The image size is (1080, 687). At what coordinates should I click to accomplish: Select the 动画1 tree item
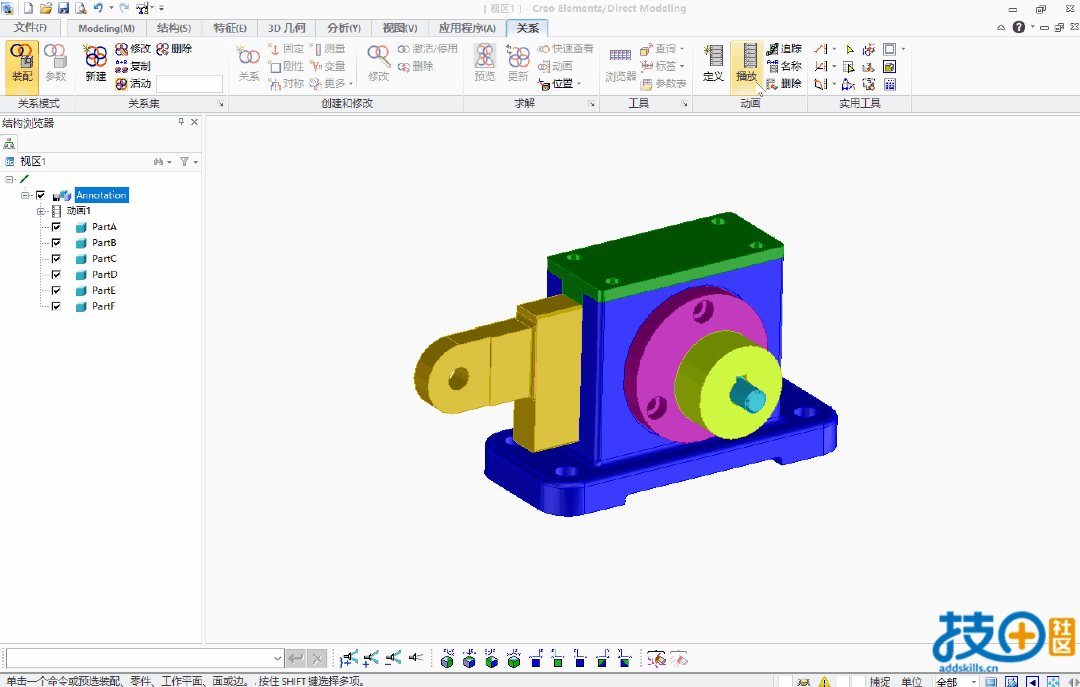[x=79, y=211]
